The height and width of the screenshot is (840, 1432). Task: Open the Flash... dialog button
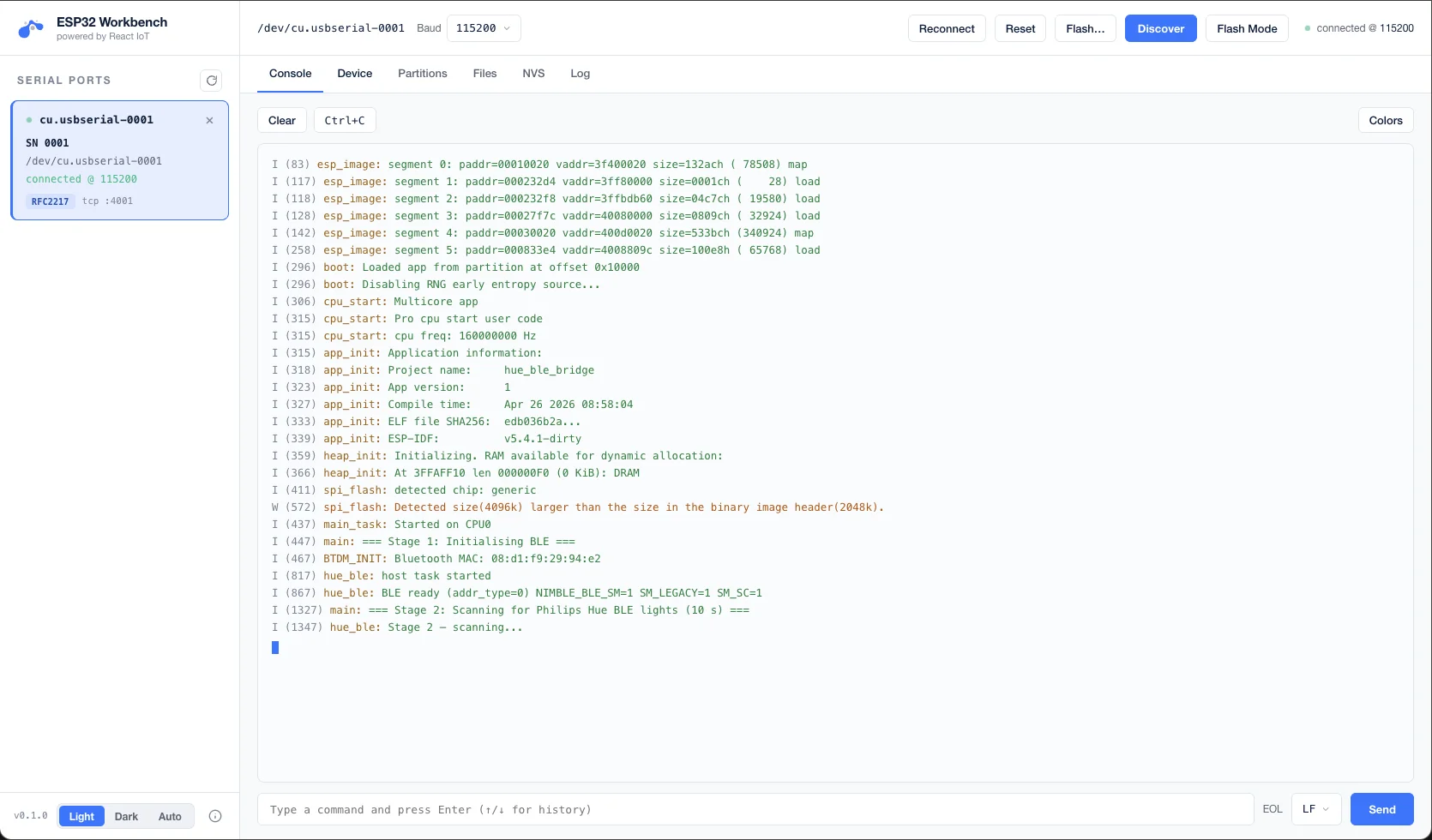click(1085, 28)
